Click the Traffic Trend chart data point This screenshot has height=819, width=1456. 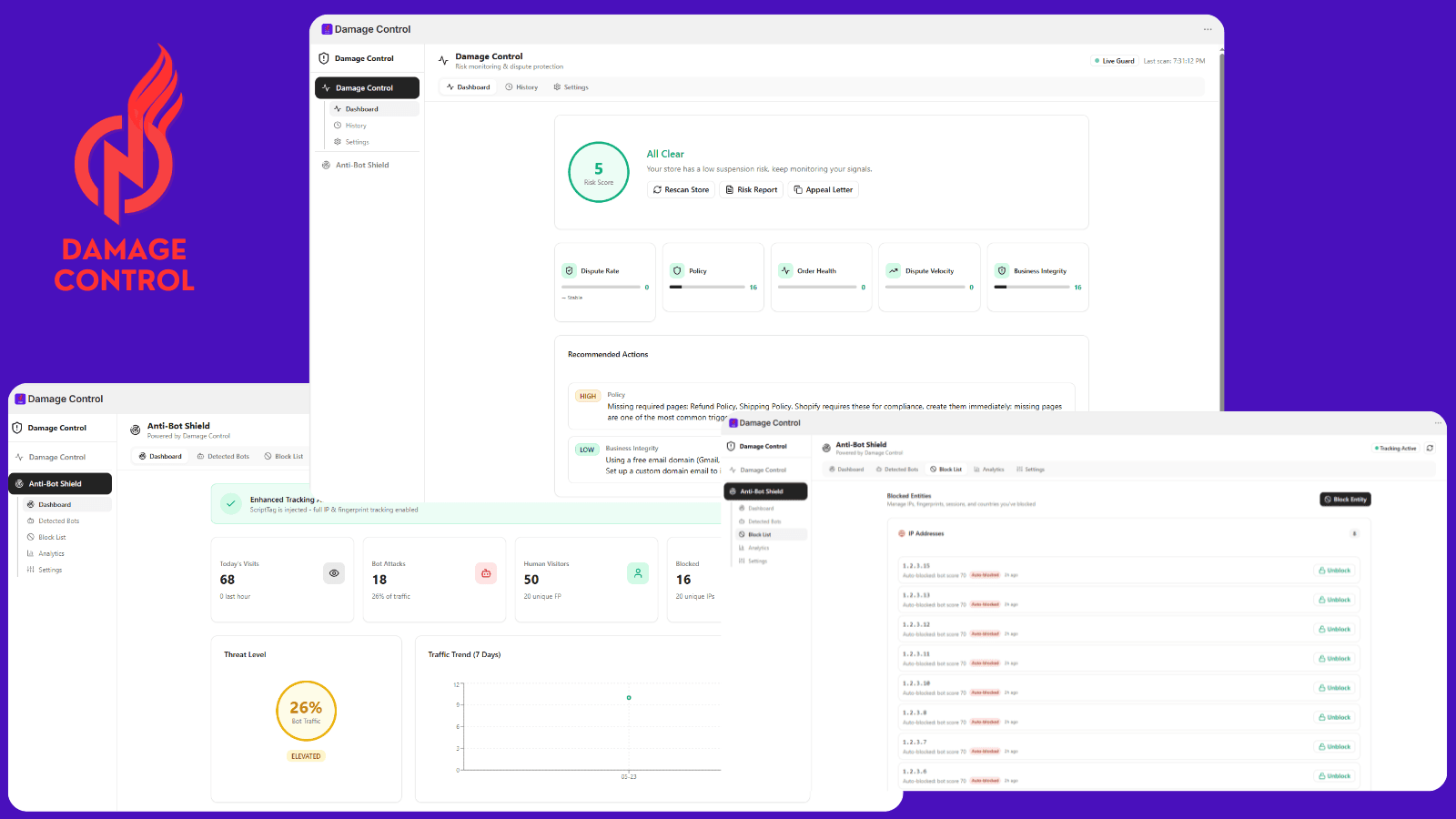[629, 698]
